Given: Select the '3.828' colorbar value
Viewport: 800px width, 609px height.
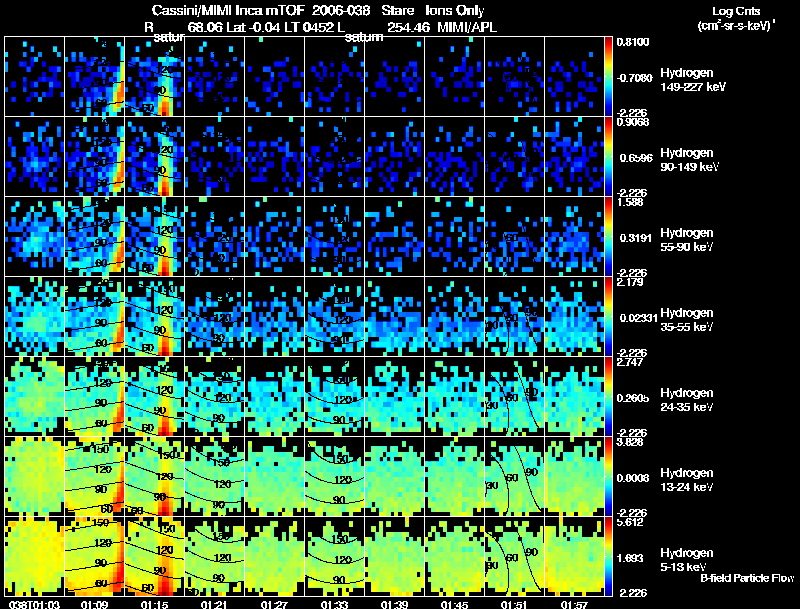Looking at the screenshot, I should (x=630, y=442).
